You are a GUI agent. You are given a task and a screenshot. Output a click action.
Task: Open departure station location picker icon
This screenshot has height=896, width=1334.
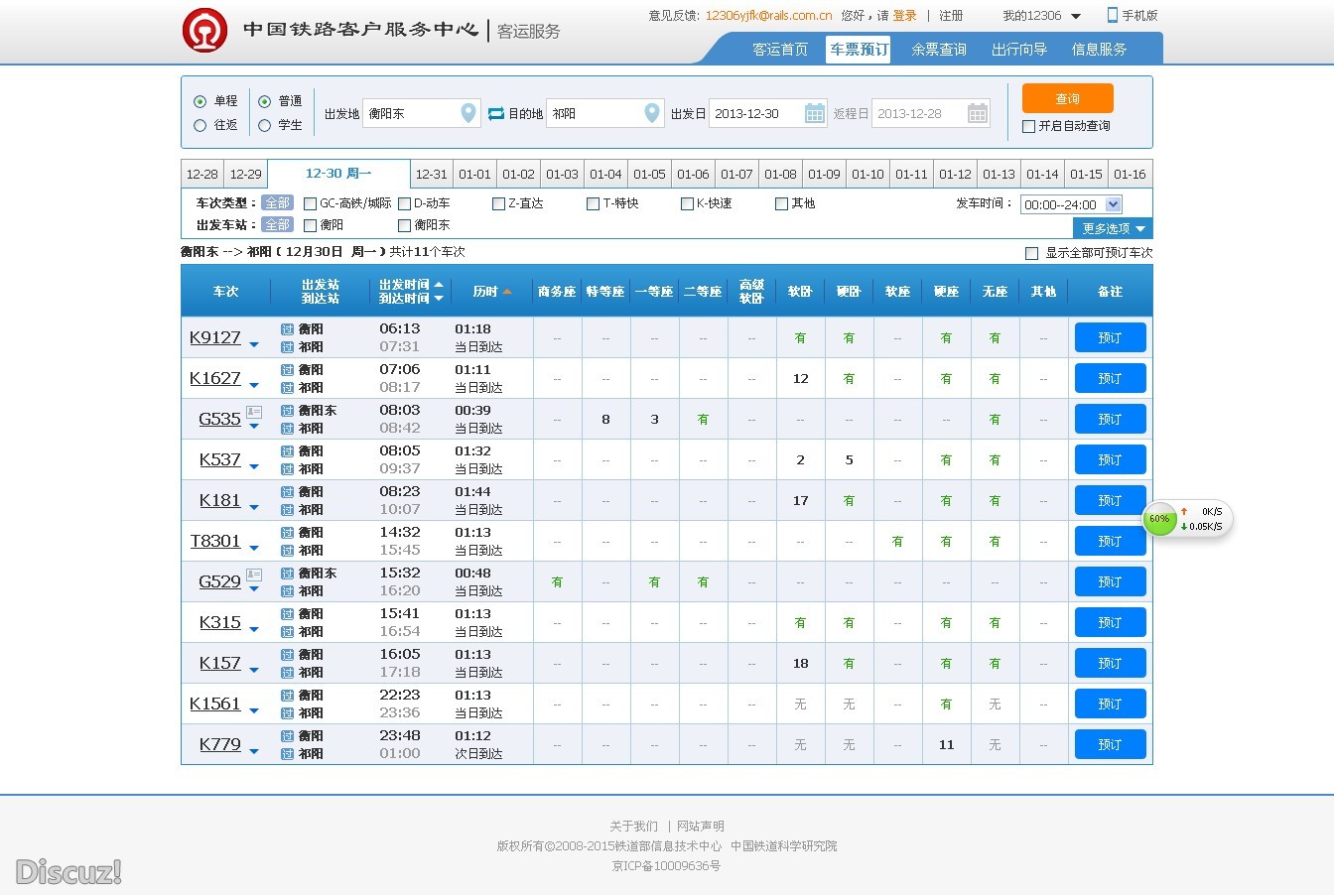click(x=469, y=113)
